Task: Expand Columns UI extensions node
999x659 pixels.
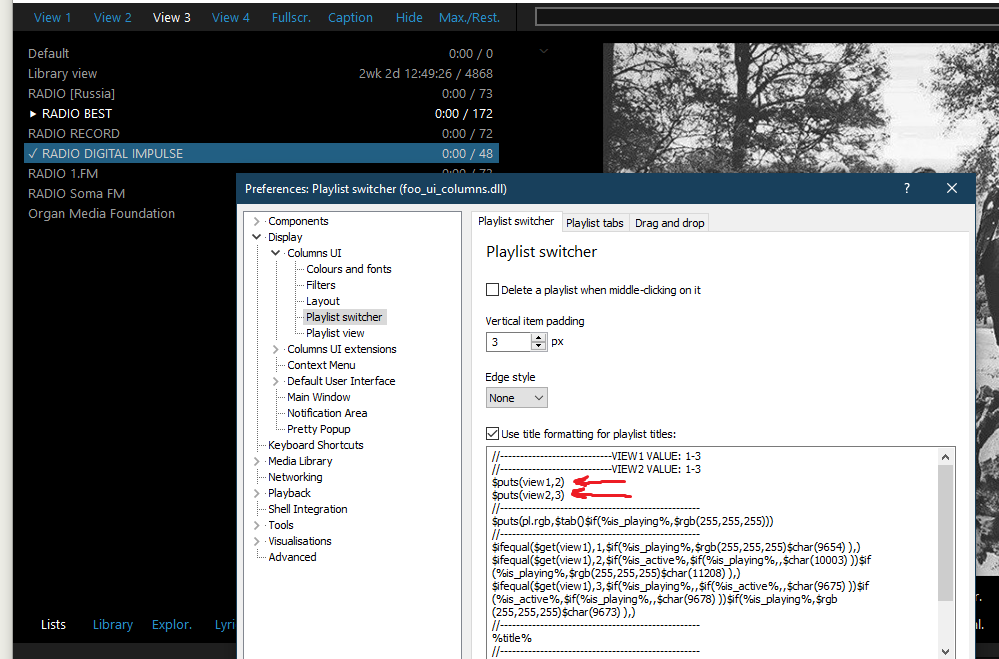Action: pos(276,349)
